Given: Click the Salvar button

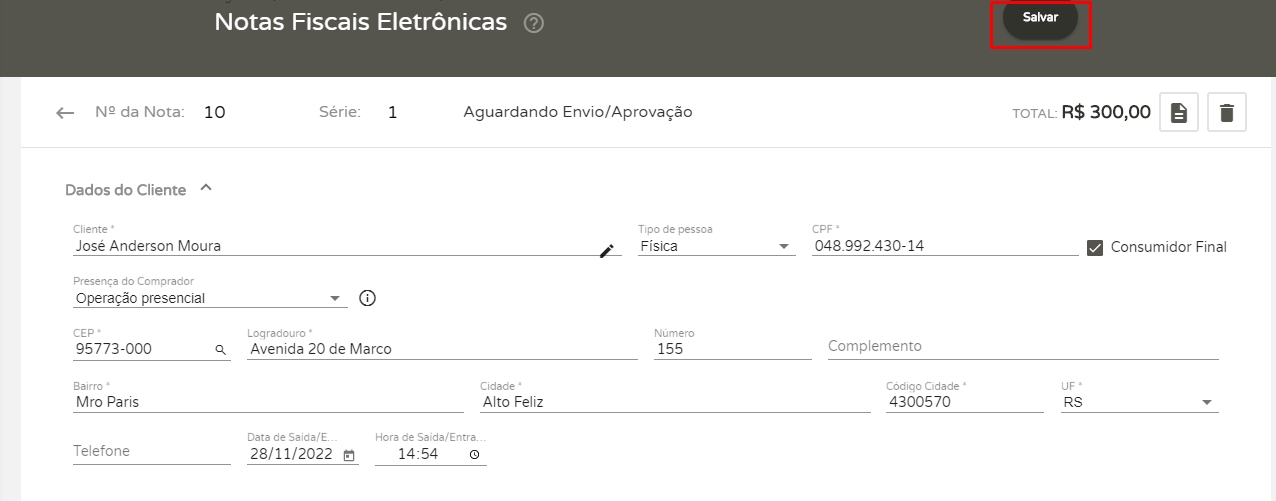Looking at the screenshot, I should [x=1040, y=18].
